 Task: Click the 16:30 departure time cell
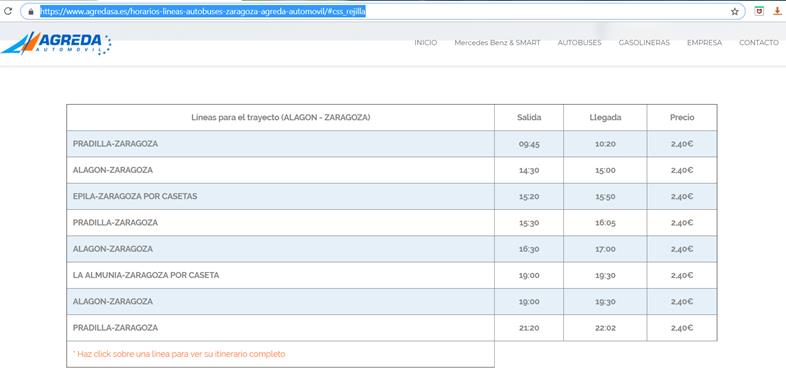click(529, 249)
